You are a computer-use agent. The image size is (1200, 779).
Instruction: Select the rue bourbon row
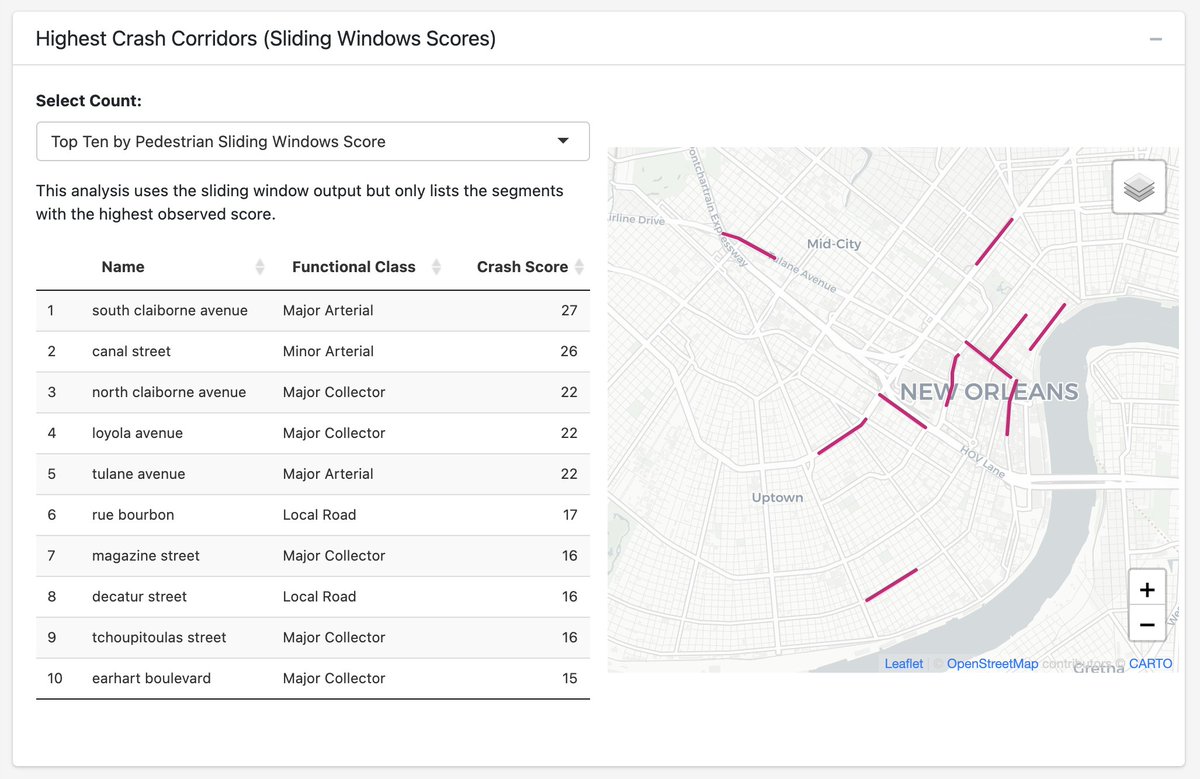[312, 516]
